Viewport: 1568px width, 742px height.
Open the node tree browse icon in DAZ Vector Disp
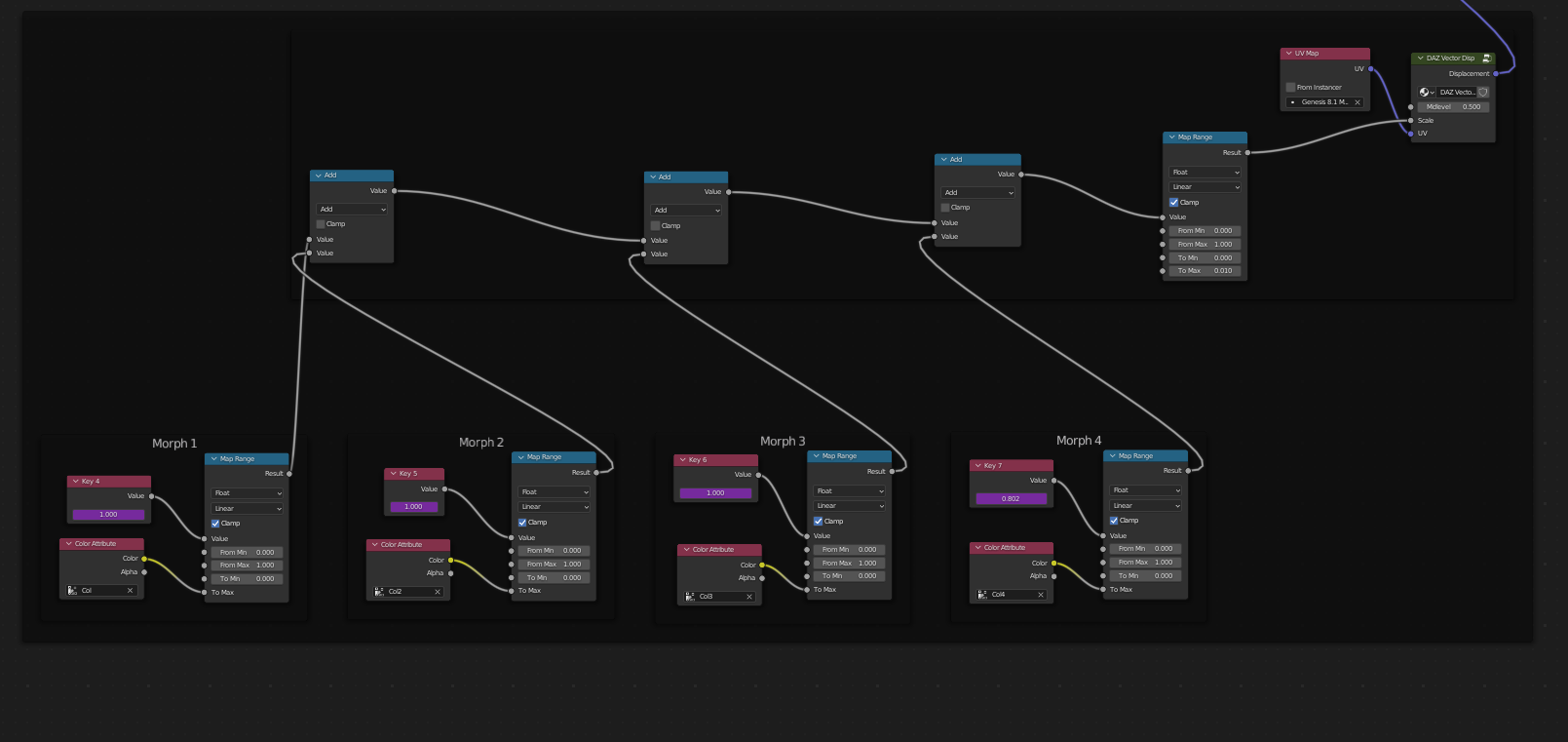point(1426,93)
